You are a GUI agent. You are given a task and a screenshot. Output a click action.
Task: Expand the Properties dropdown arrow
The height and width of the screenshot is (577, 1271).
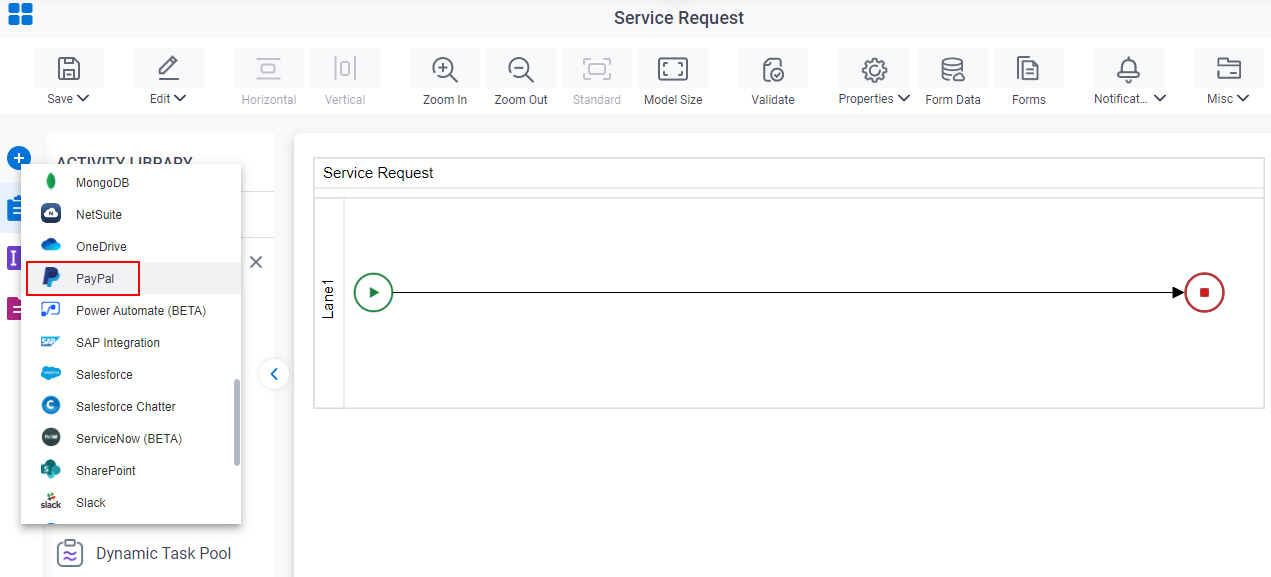pos(904,98)
